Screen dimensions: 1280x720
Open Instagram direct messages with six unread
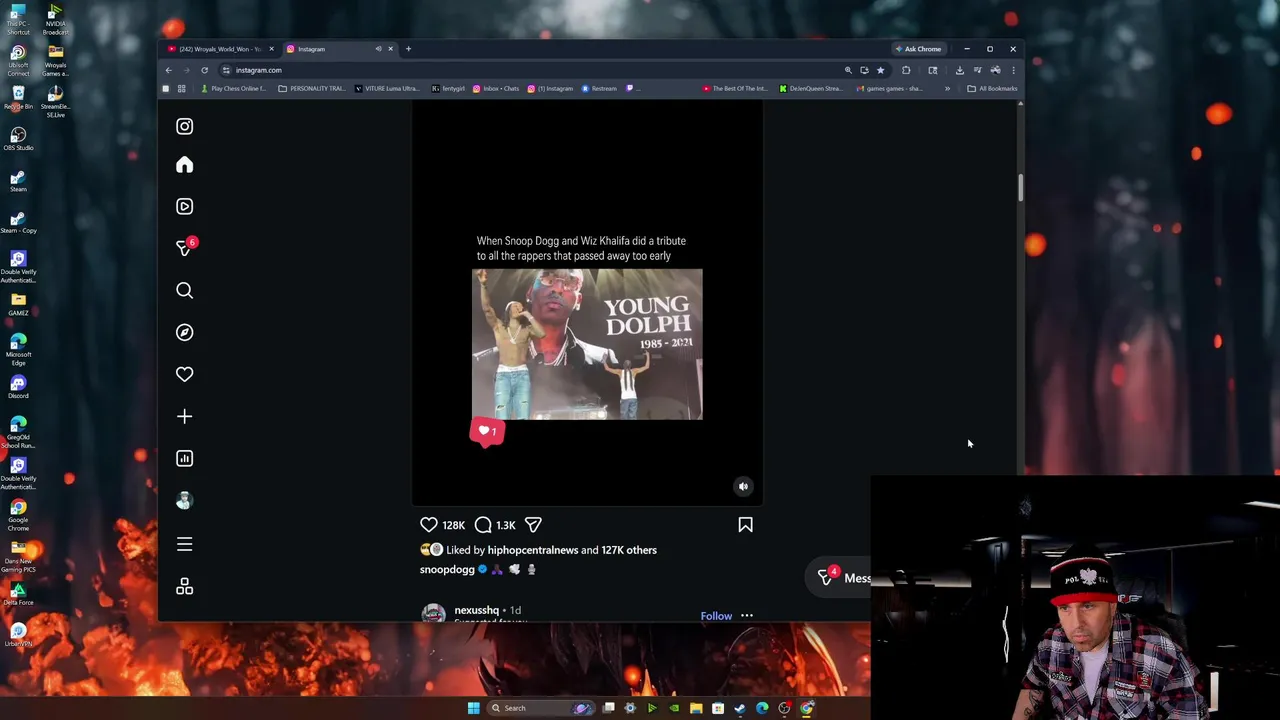coord(184,248)
